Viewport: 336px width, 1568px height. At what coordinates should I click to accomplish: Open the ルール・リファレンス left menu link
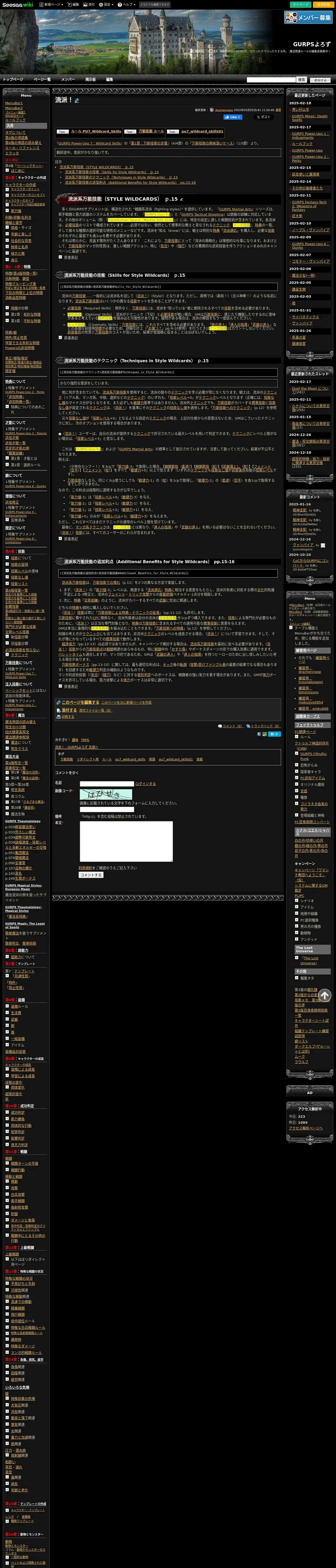23,148
